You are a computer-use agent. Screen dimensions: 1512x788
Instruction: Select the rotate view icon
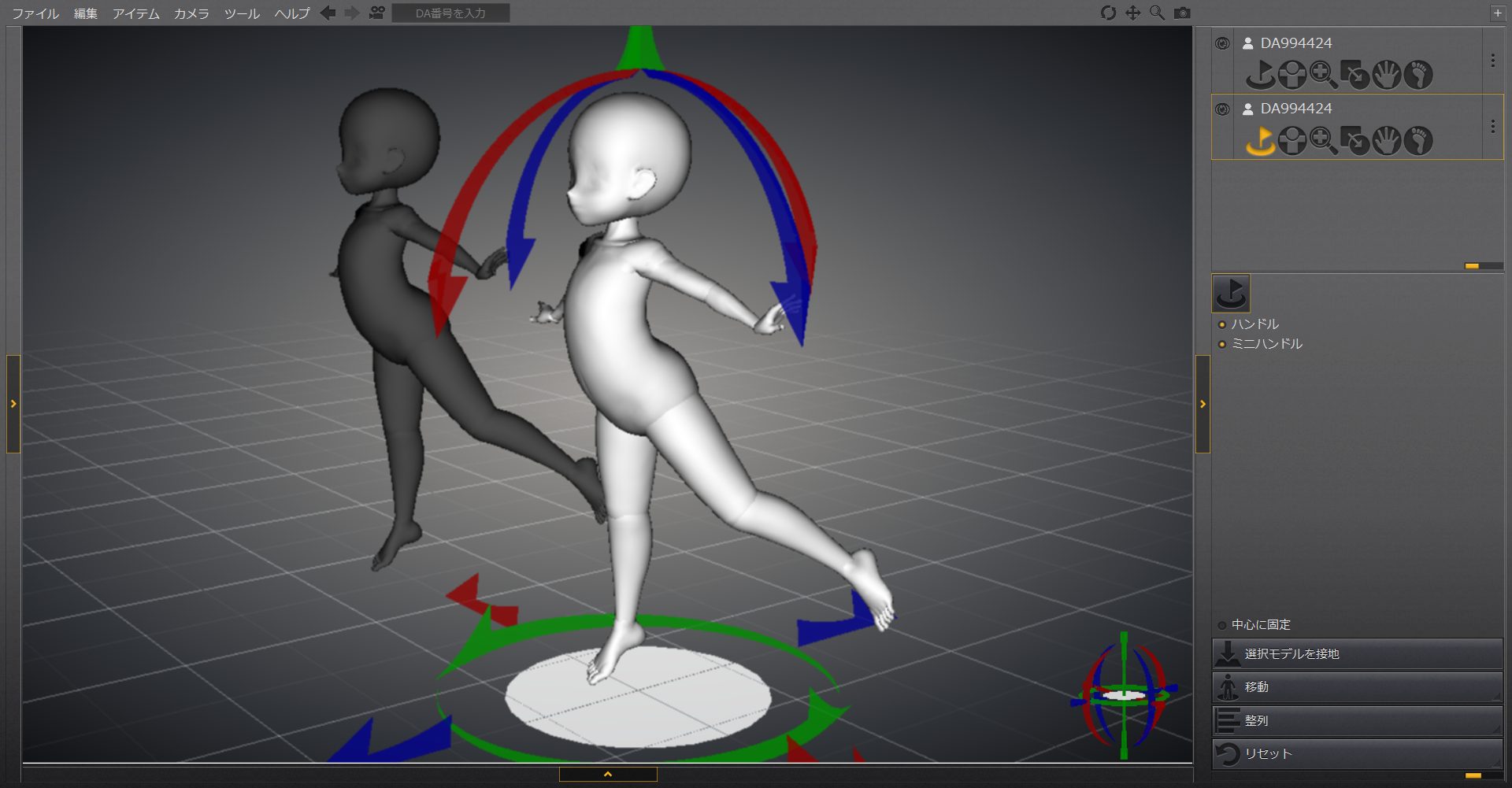click(x=1108, y=13)
